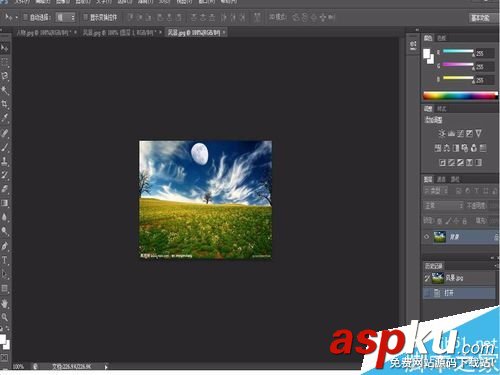The width and height of the screenshot is (500, 375).
Task: Select the Rectangular Marquee tool
Action: point(4,62)
